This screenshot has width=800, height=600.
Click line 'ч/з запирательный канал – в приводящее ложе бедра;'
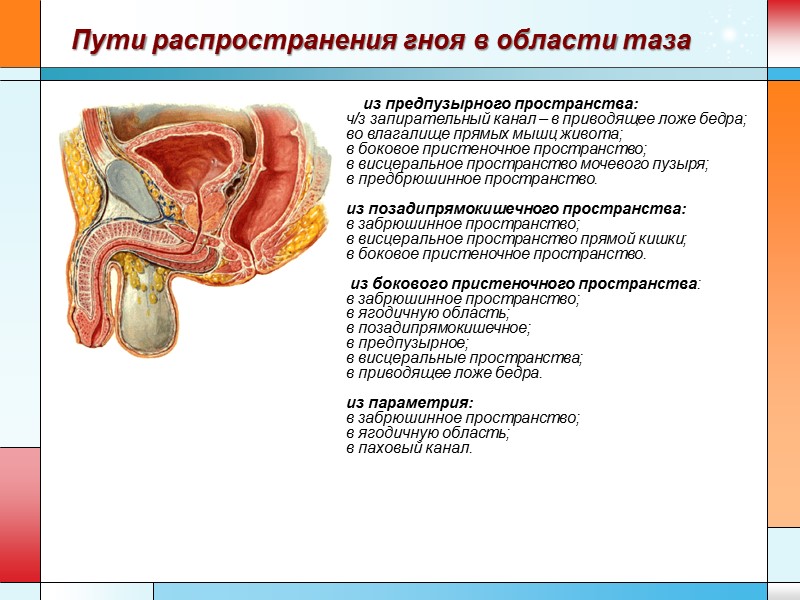546,119
